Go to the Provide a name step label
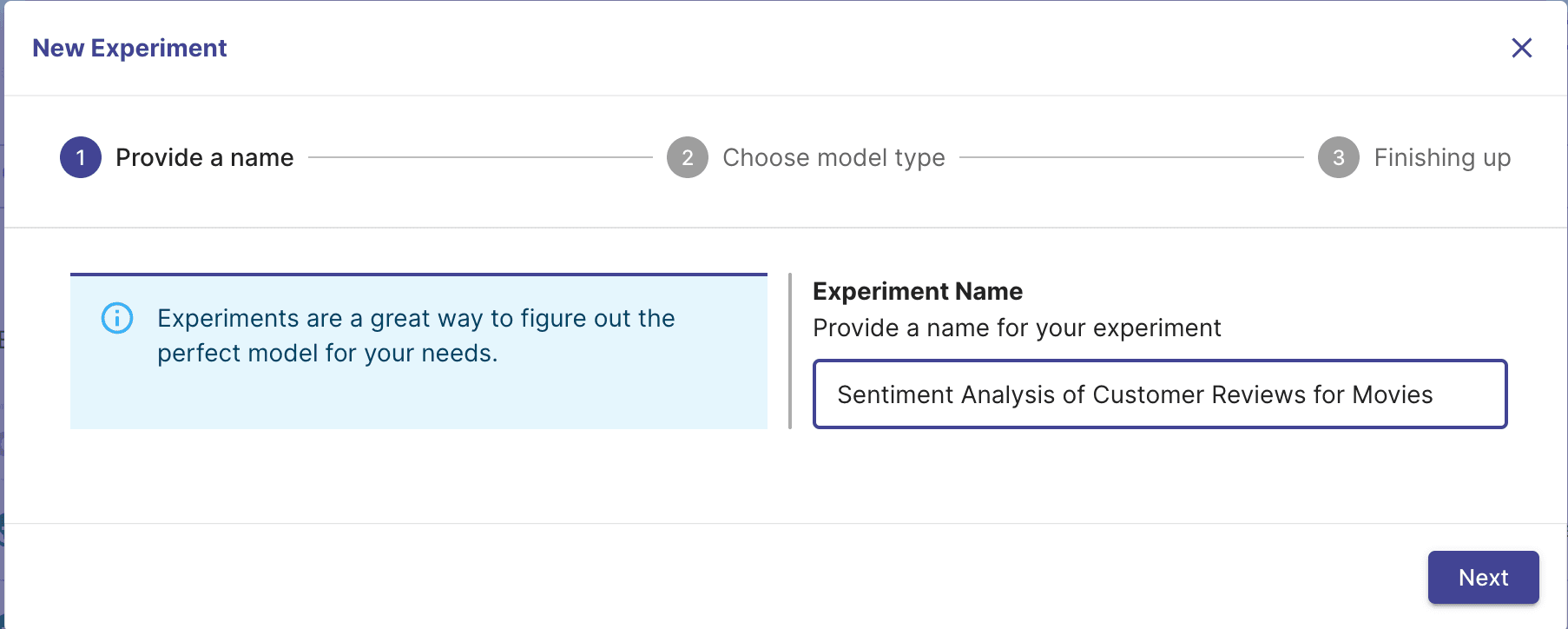Image resolution: width=1568 pixels, height=629 pixels. tap(205, 157)
